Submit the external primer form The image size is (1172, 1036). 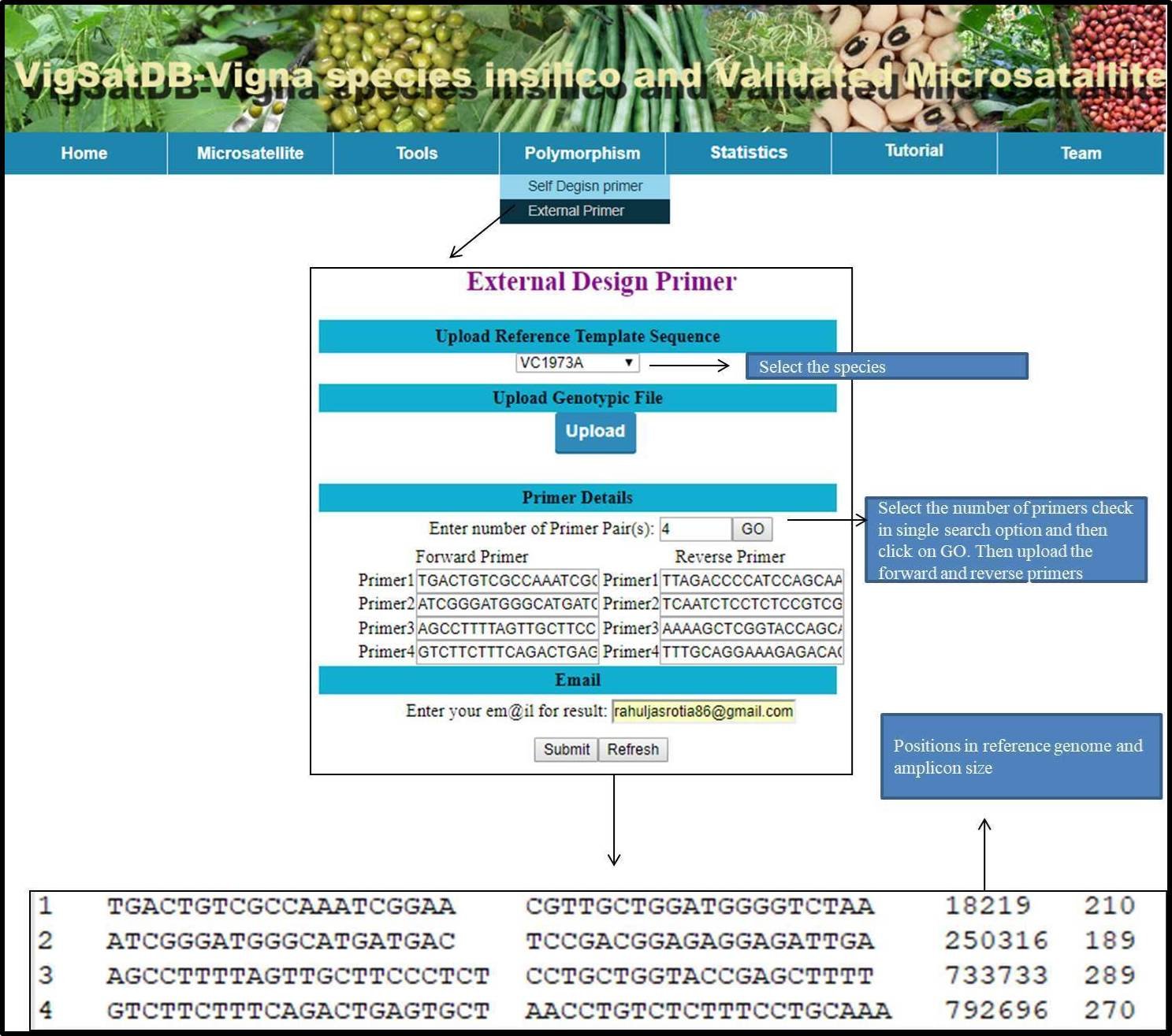566,749
